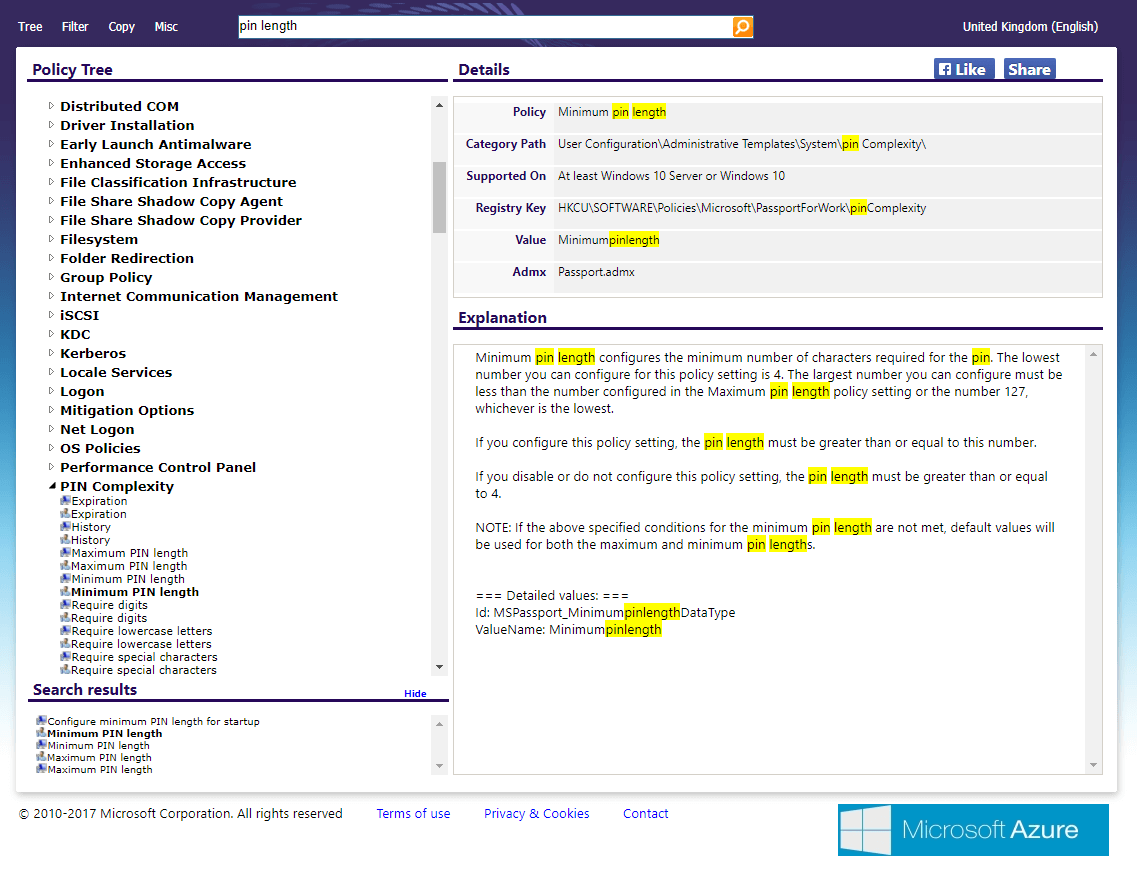Viewport: 1137px width, 871px height.
Task: Click the Microsoft Azure logo
Action: click(972, 830)
